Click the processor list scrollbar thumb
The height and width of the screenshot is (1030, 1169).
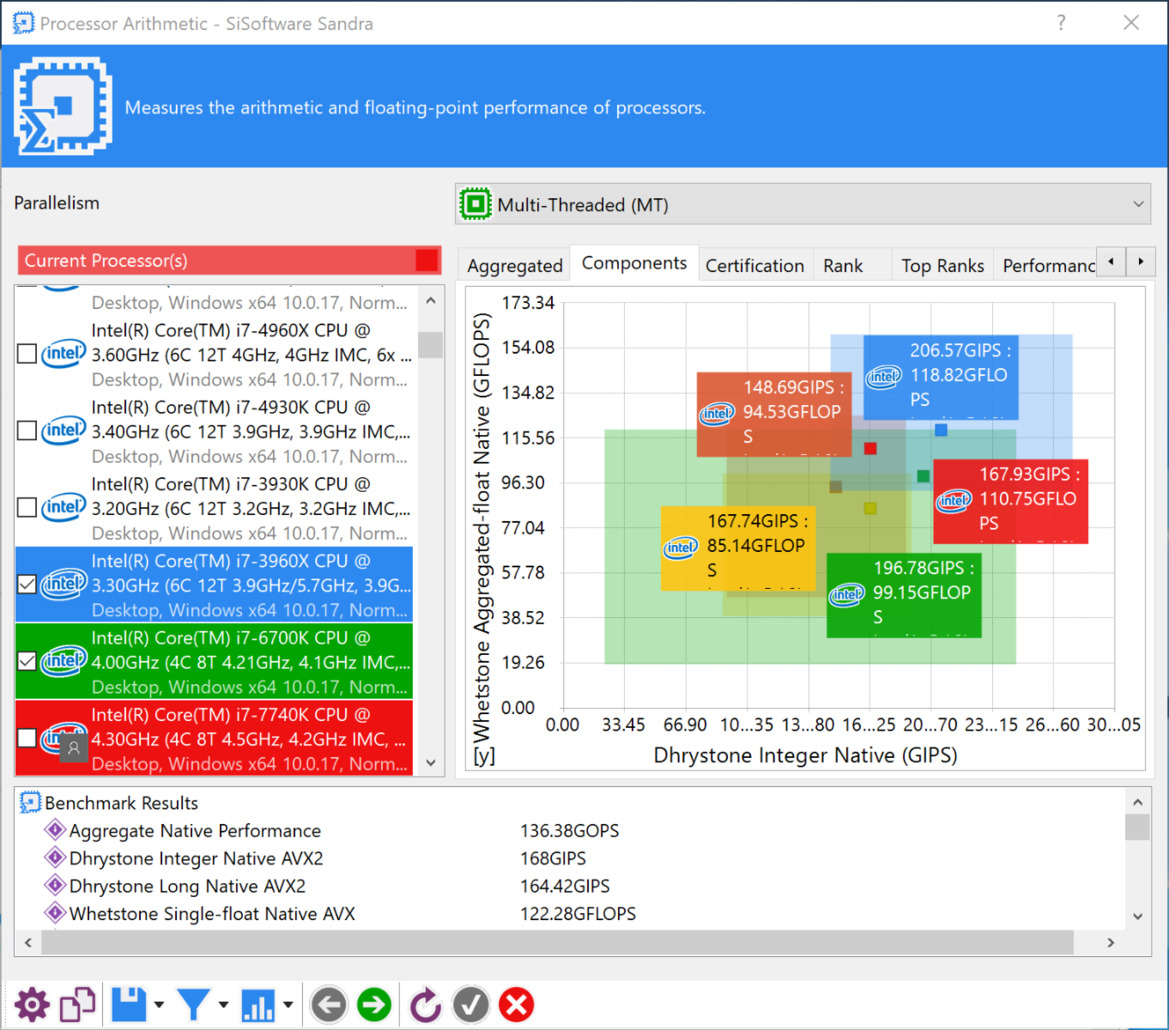click(x=430, y=344)
